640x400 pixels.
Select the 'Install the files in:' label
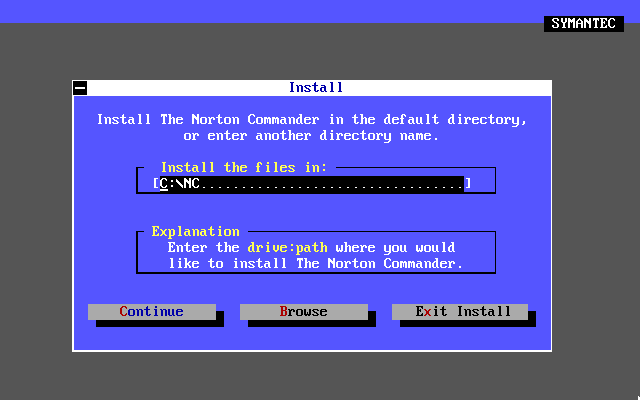244,167
